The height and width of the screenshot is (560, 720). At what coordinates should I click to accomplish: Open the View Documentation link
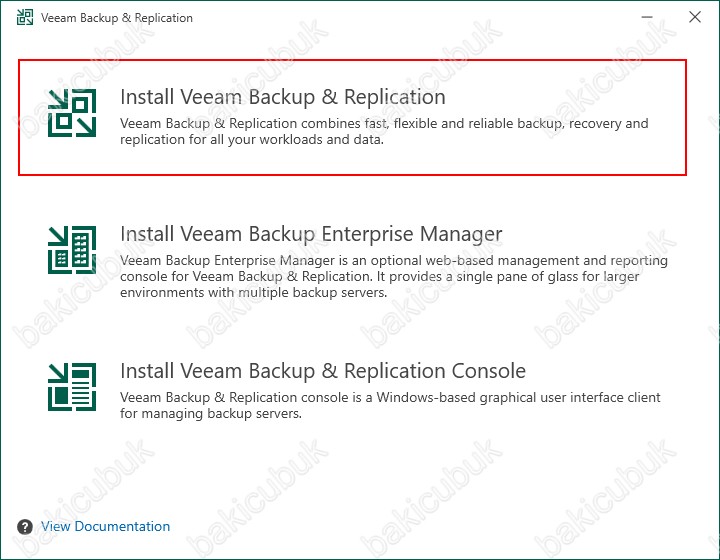click(106, 526)
